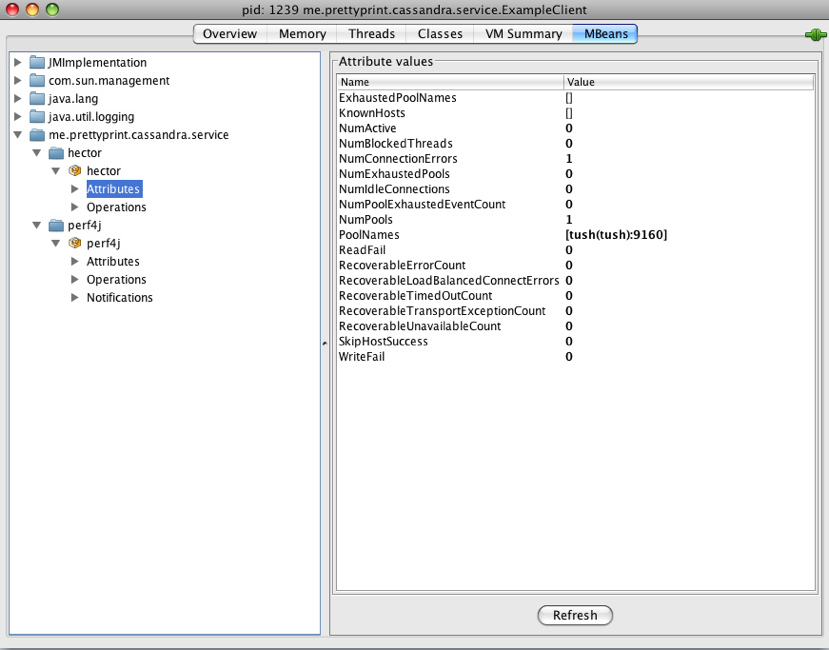Collapse the hector folder node

tap(36, 153)
